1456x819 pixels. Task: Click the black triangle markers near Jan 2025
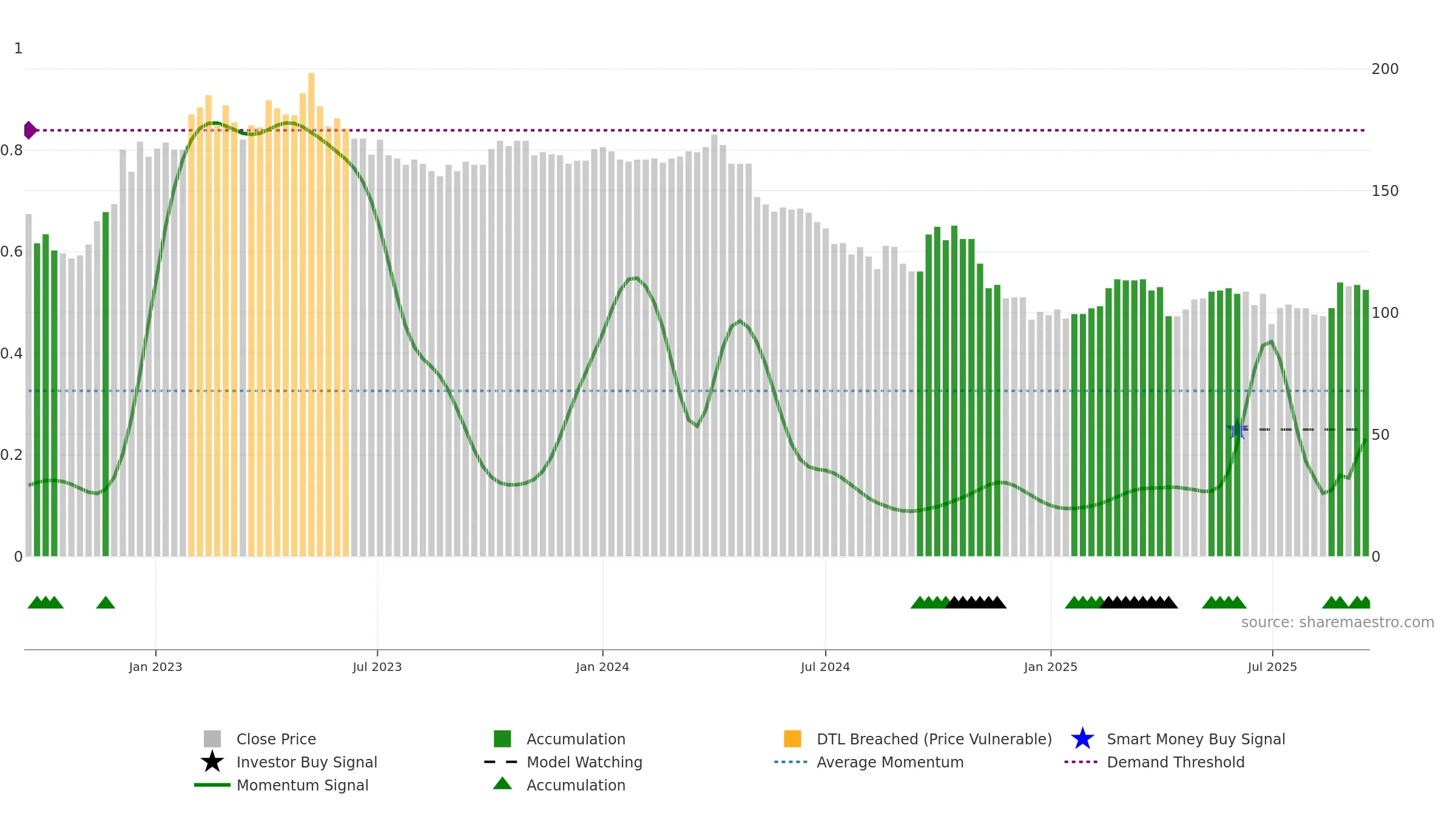click(1139, 602)
